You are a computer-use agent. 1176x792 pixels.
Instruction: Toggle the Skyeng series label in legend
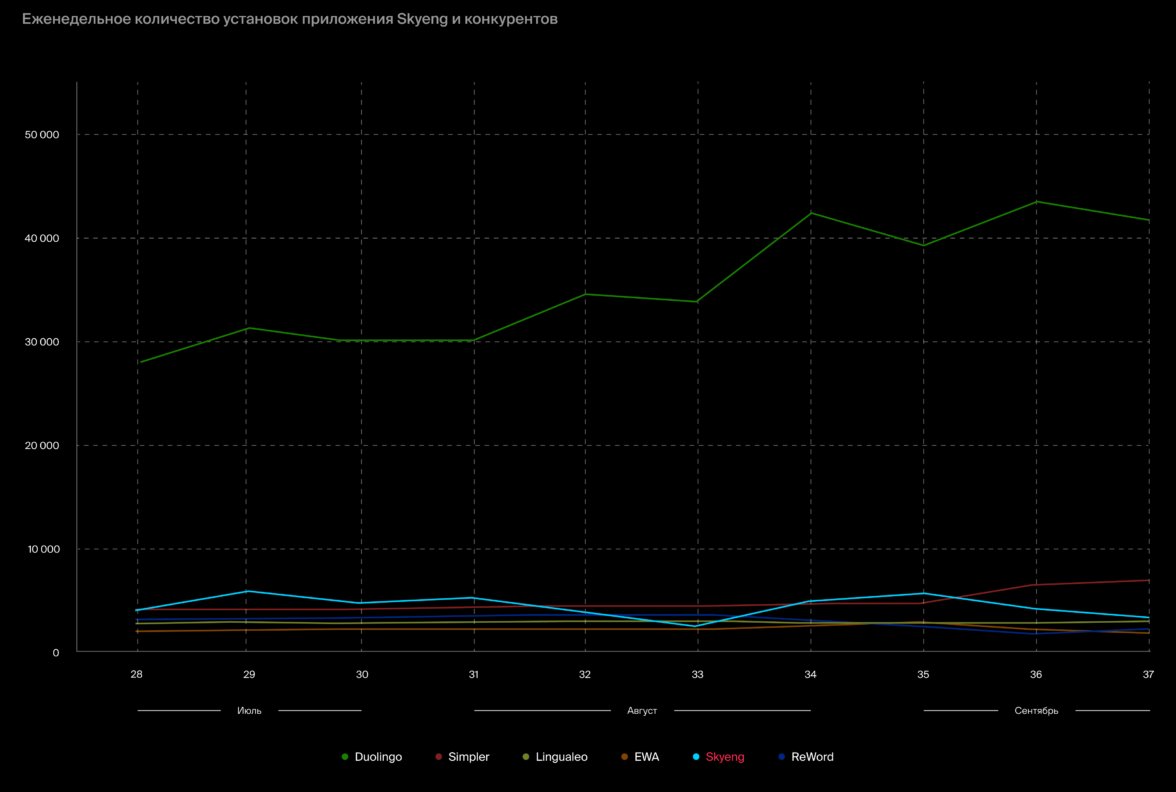pyautogui.click(x=725, y=757)
